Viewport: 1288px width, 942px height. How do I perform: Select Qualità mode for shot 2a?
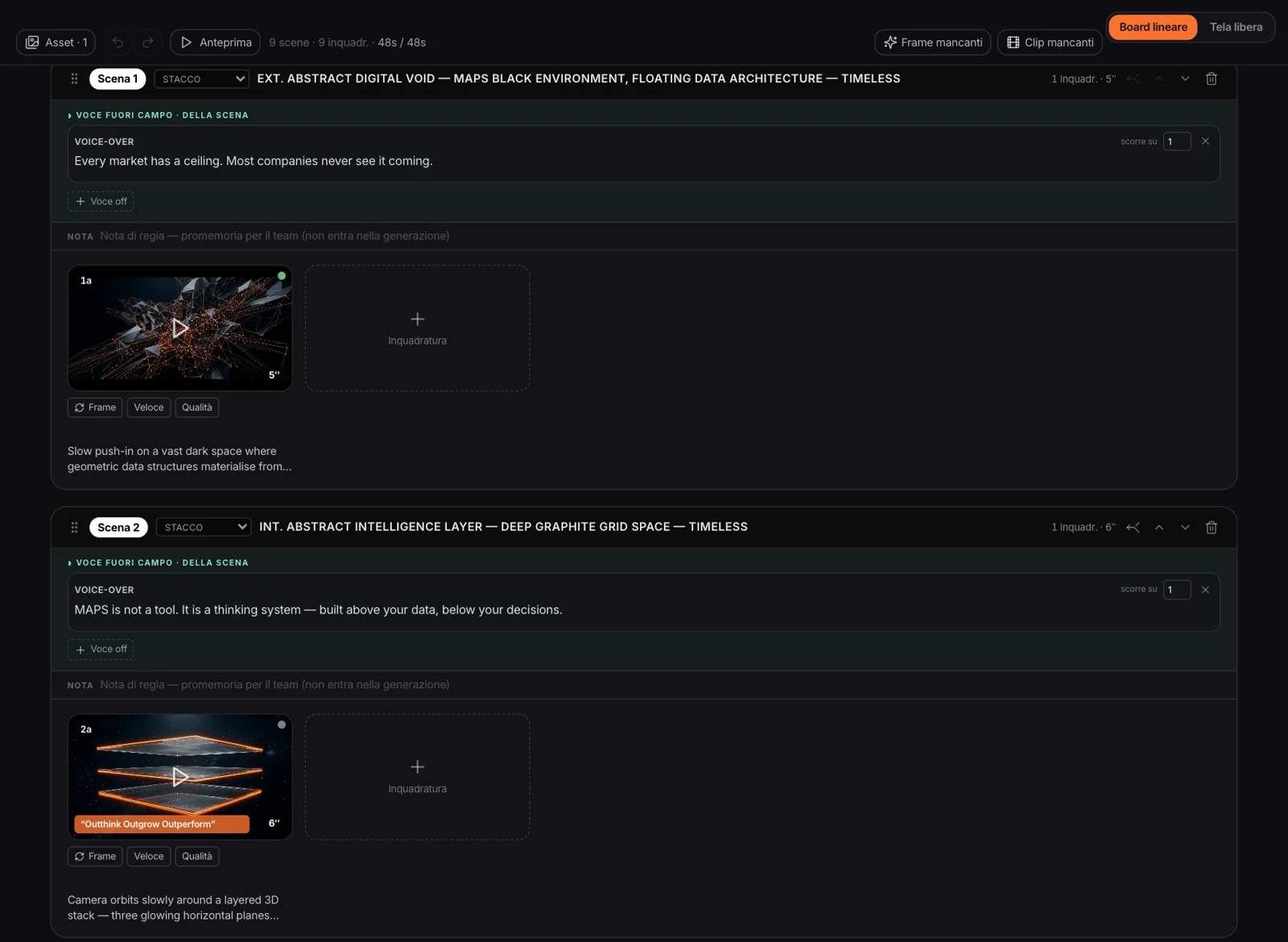[x=197, y=856]
